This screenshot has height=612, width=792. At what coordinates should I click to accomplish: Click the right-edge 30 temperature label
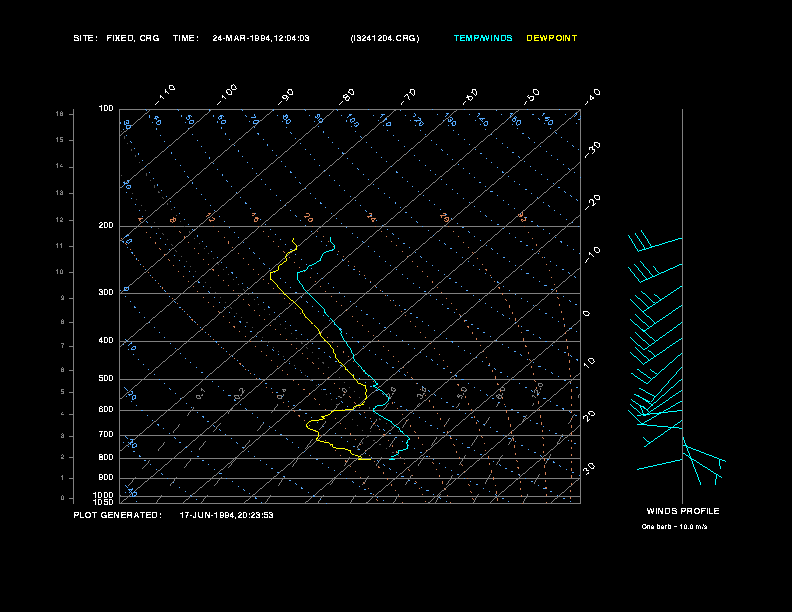pyautogui.click(x=589, y=468)
